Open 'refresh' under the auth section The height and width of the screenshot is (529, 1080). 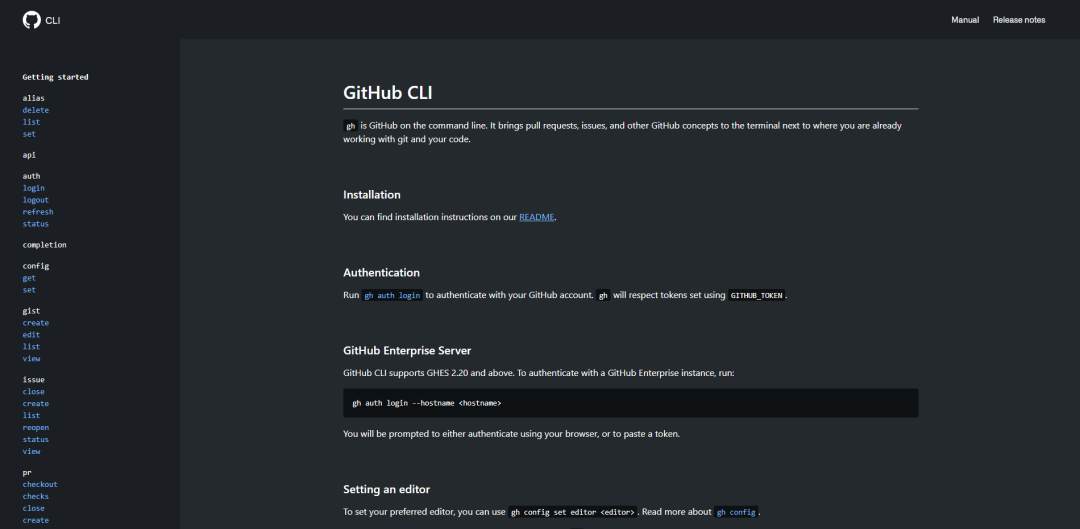[38, 212]
